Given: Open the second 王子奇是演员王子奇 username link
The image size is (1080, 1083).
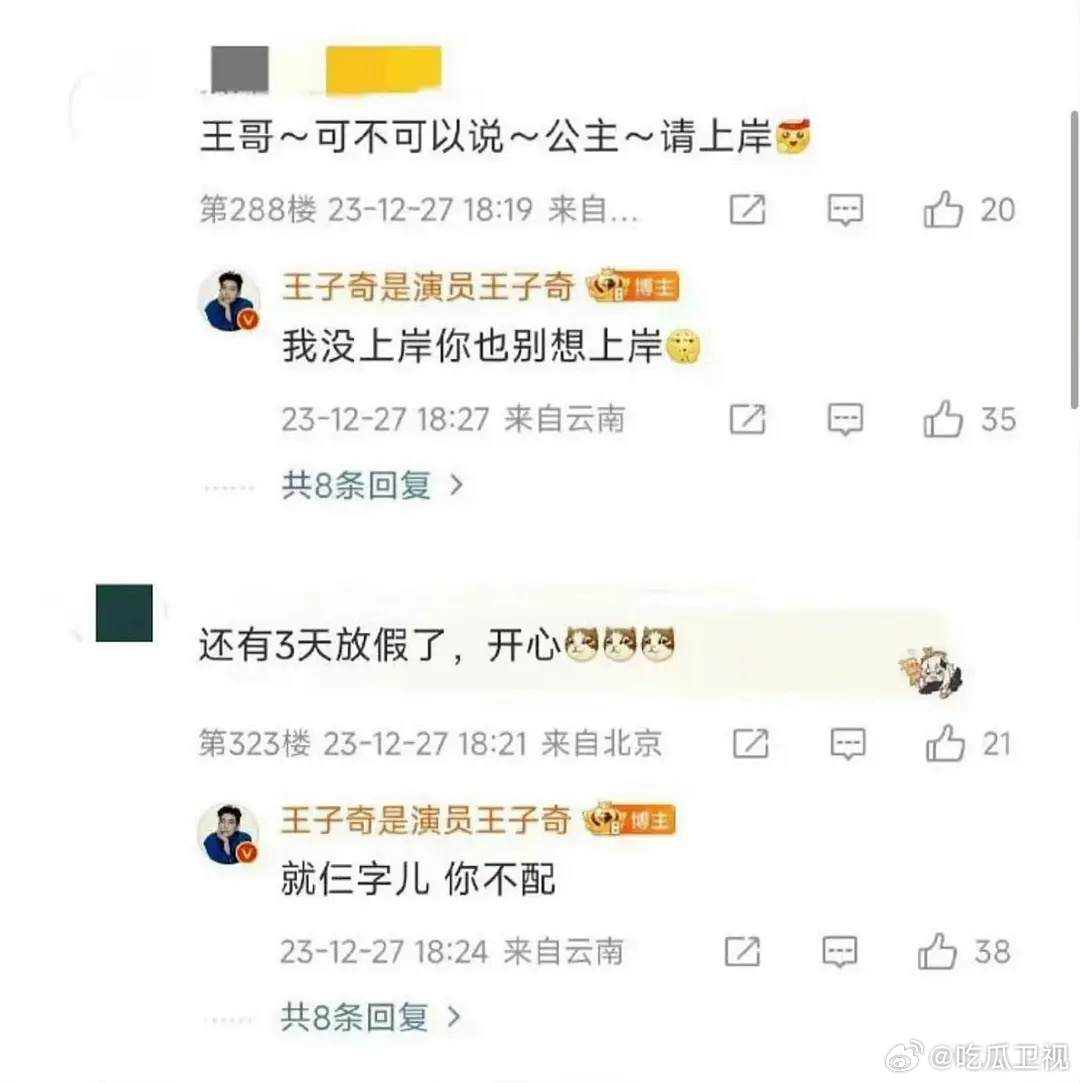Looking at the screenshot, I should (426, 820).
